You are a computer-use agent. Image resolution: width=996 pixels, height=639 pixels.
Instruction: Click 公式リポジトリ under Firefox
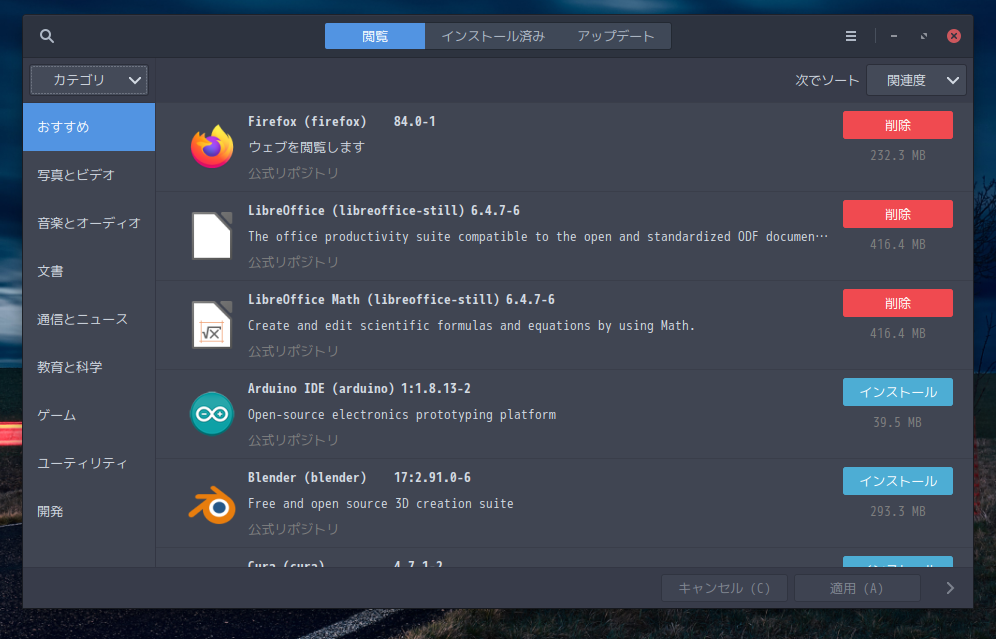[x=293, y=173]
